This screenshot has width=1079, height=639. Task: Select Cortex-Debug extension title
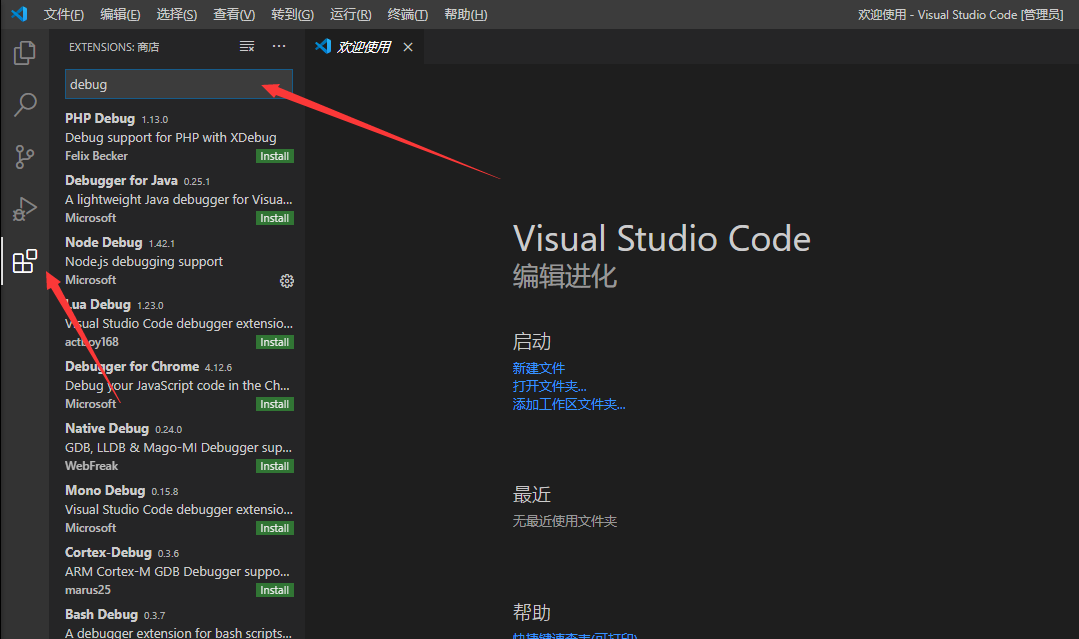[108, 552]
